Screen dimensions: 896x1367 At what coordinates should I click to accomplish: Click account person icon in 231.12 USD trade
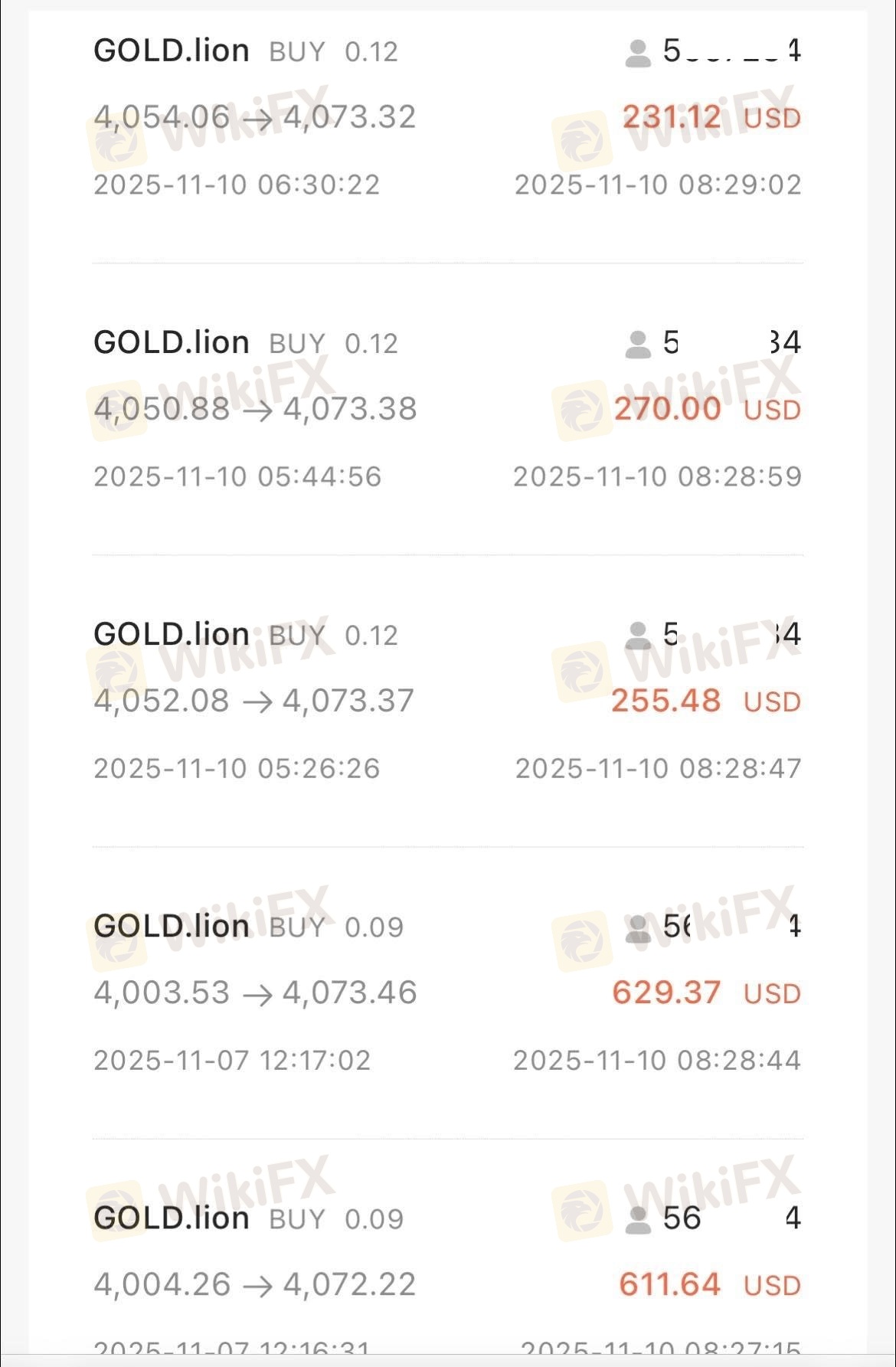(x=638, y=54)
